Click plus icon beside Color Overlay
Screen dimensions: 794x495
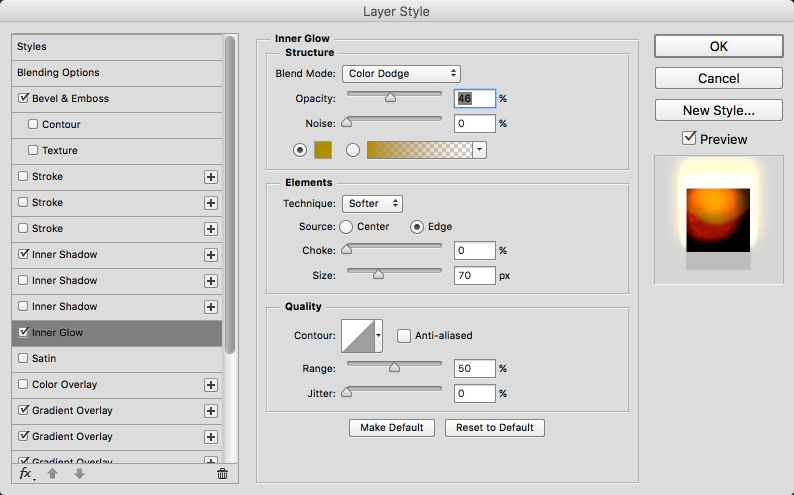(x=211, y=385)
